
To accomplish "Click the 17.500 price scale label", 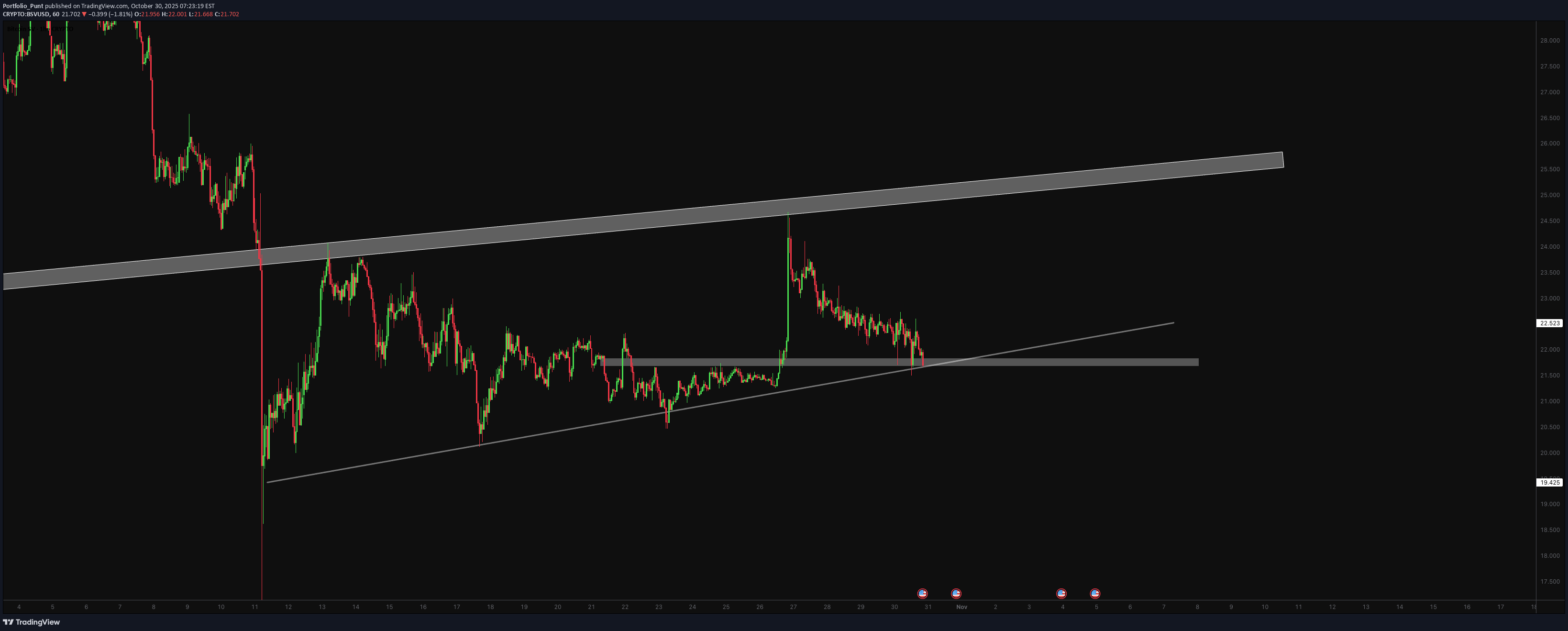I will 1549,582.
